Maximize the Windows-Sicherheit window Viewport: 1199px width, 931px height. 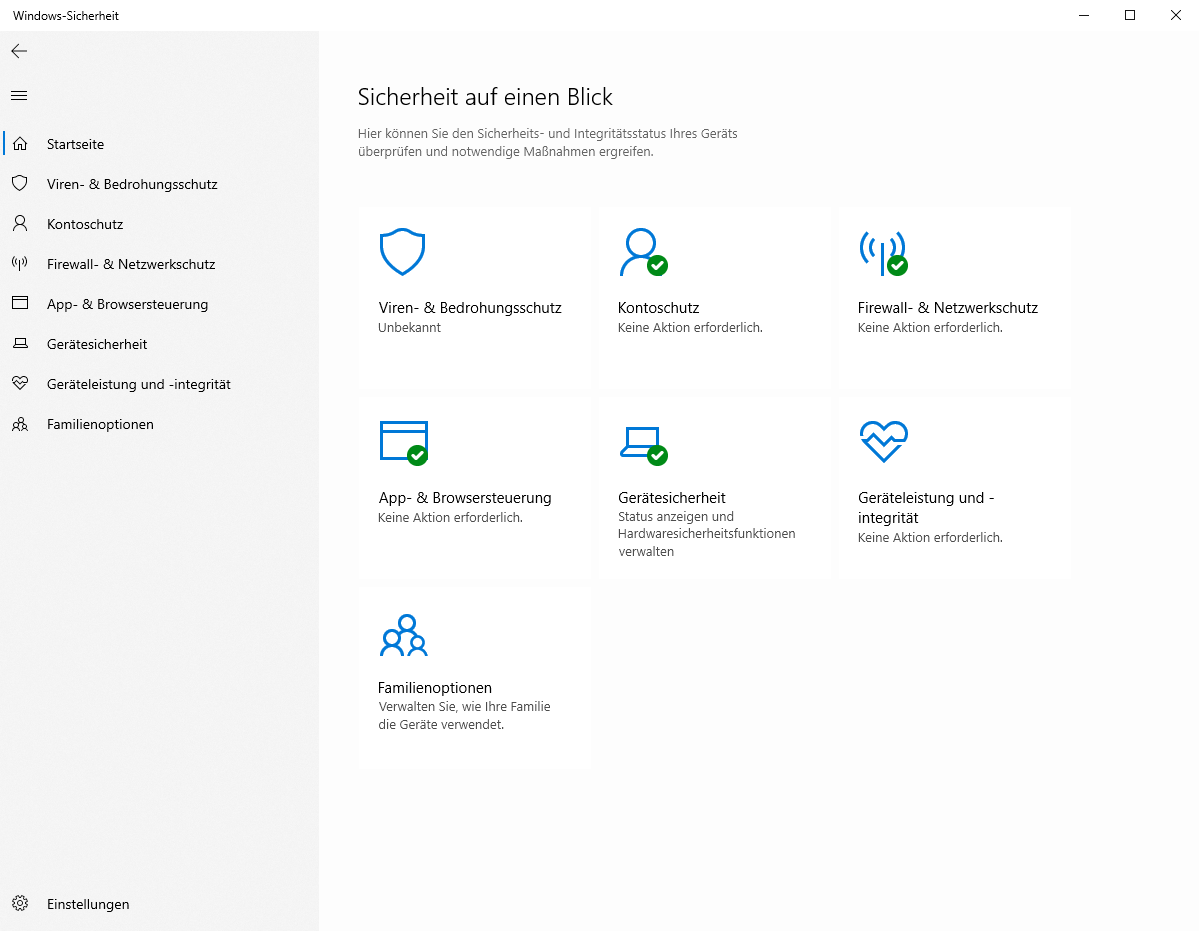(x=1129, y=15)
